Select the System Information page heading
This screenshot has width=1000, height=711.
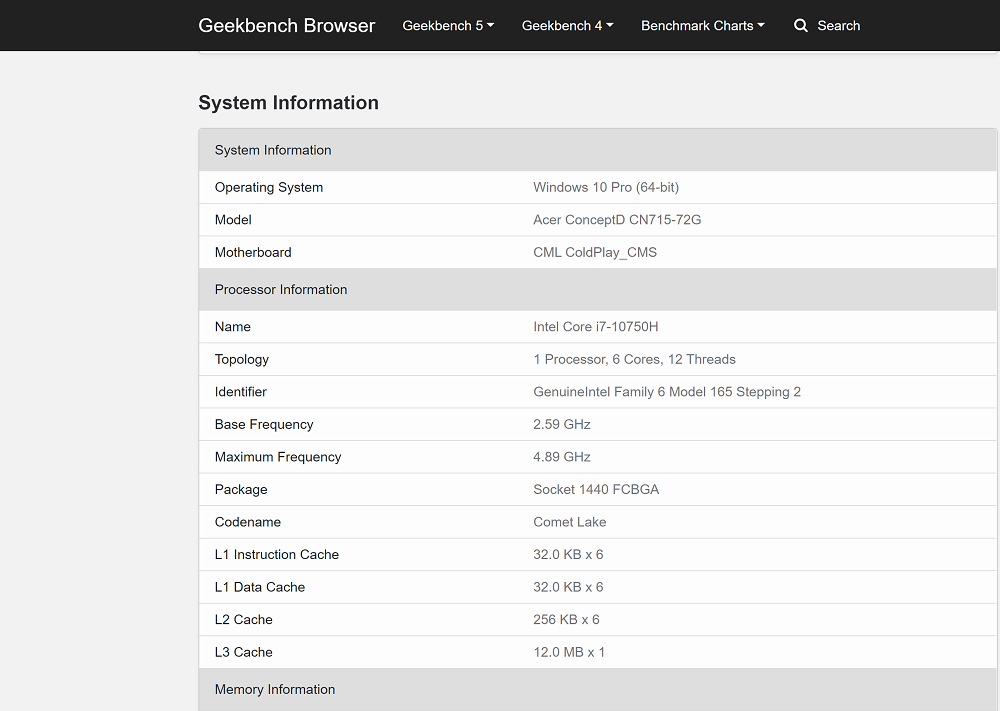pyautogui.click(x=288, y=103)
